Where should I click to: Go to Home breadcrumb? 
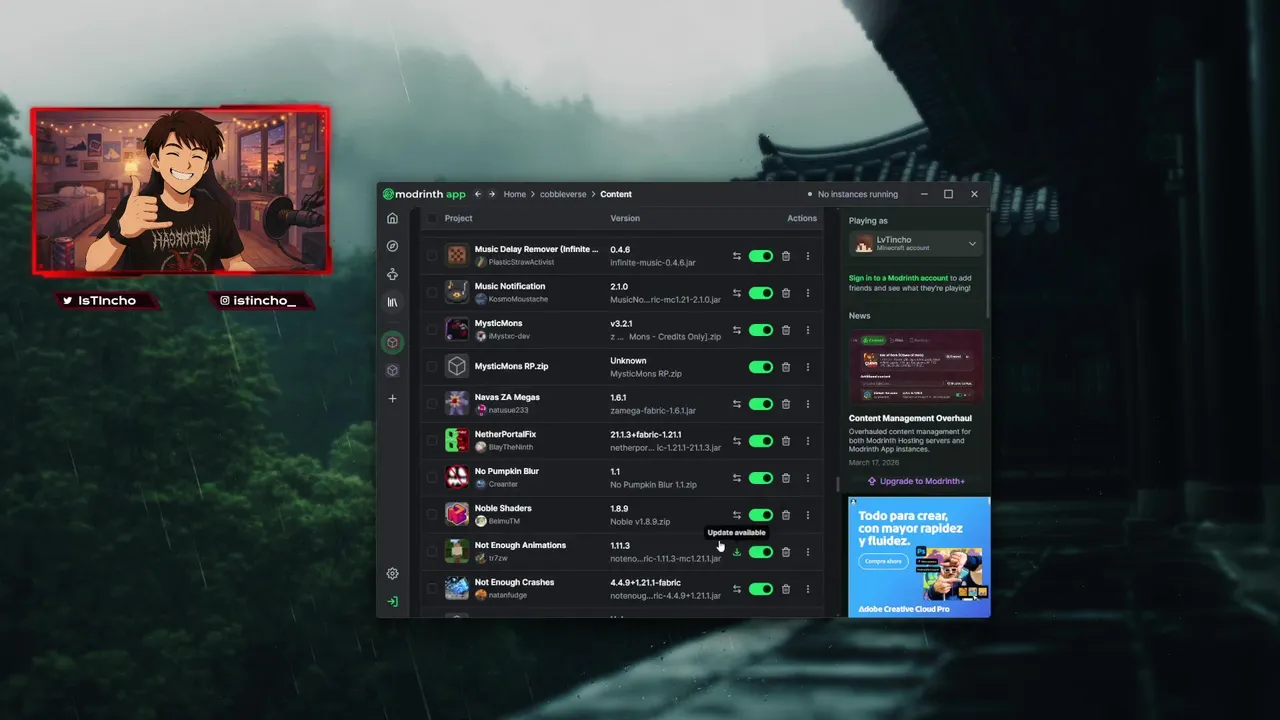point(515,194)
